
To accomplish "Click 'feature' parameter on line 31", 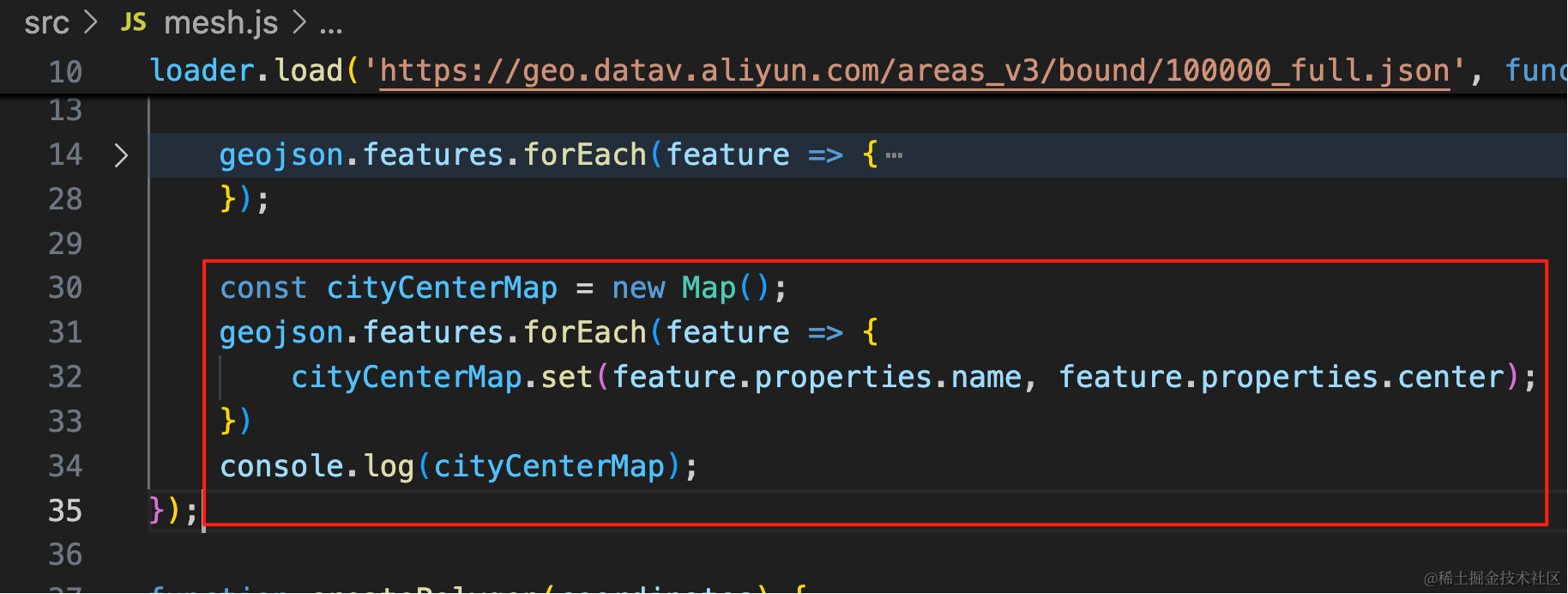I will tap(727, 332).
